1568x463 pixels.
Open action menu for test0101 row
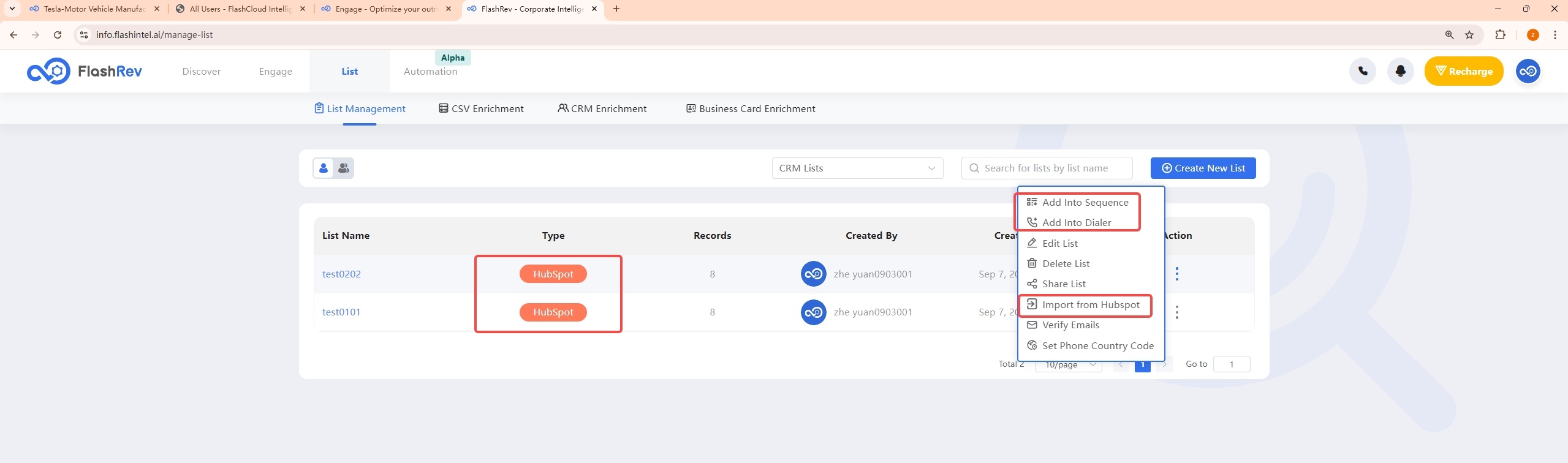1177,312
